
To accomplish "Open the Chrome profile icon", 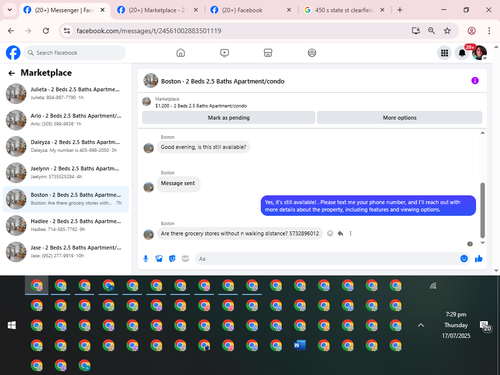I will (x=471, y=31).
